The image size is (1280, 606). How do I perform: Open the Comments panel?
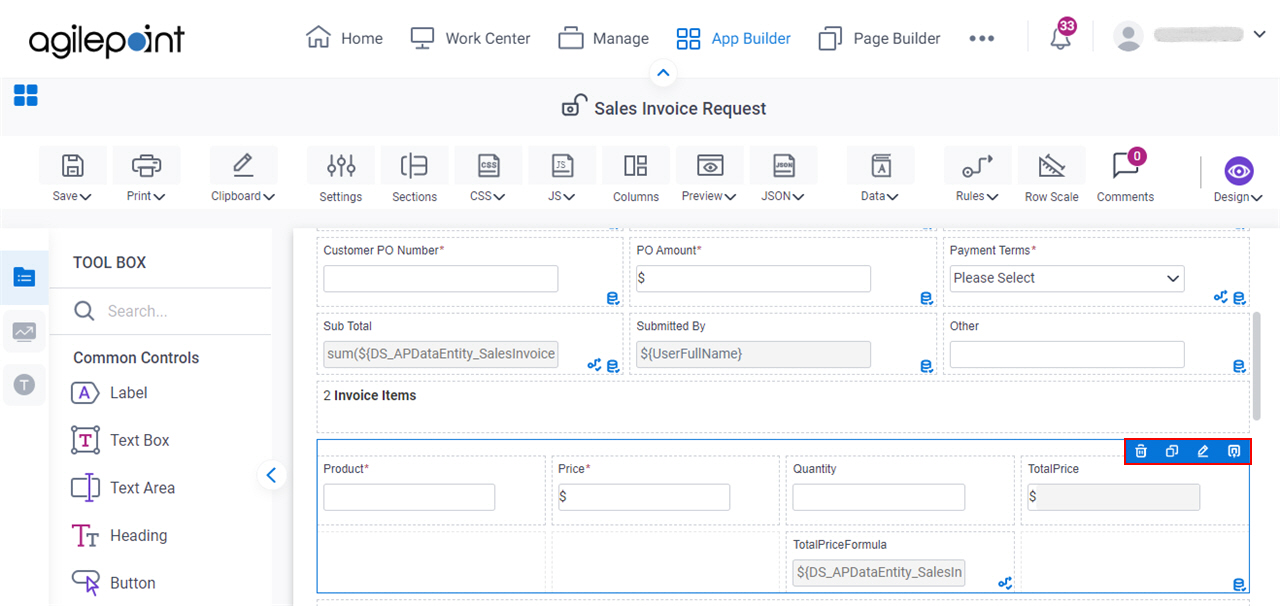tap(1125, 176)
